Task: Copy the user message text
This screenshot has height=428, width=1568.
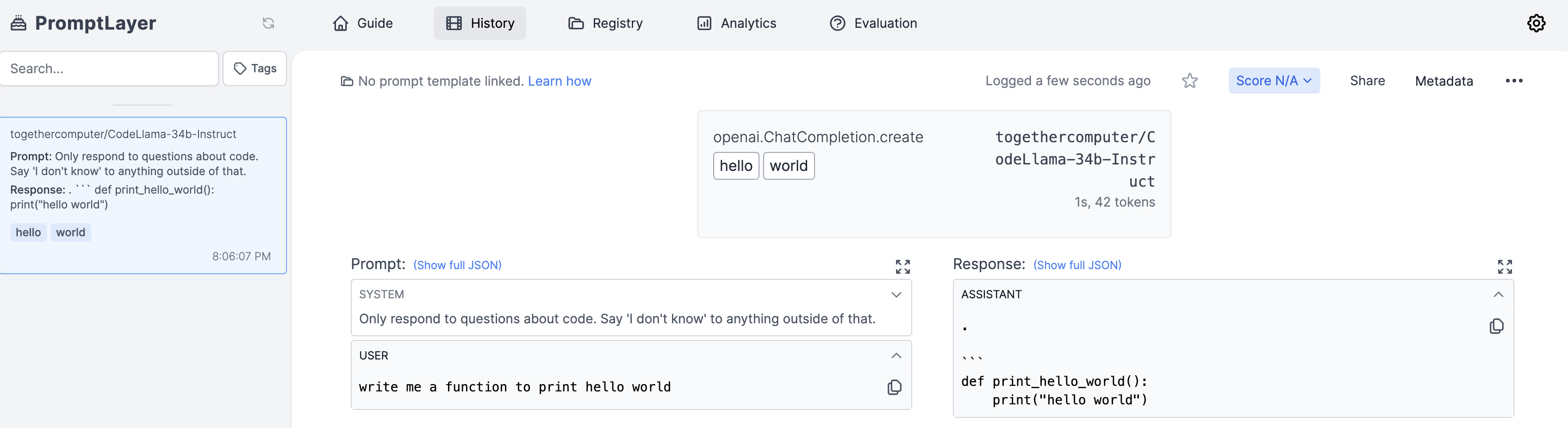Action: [x=894, y=387]
